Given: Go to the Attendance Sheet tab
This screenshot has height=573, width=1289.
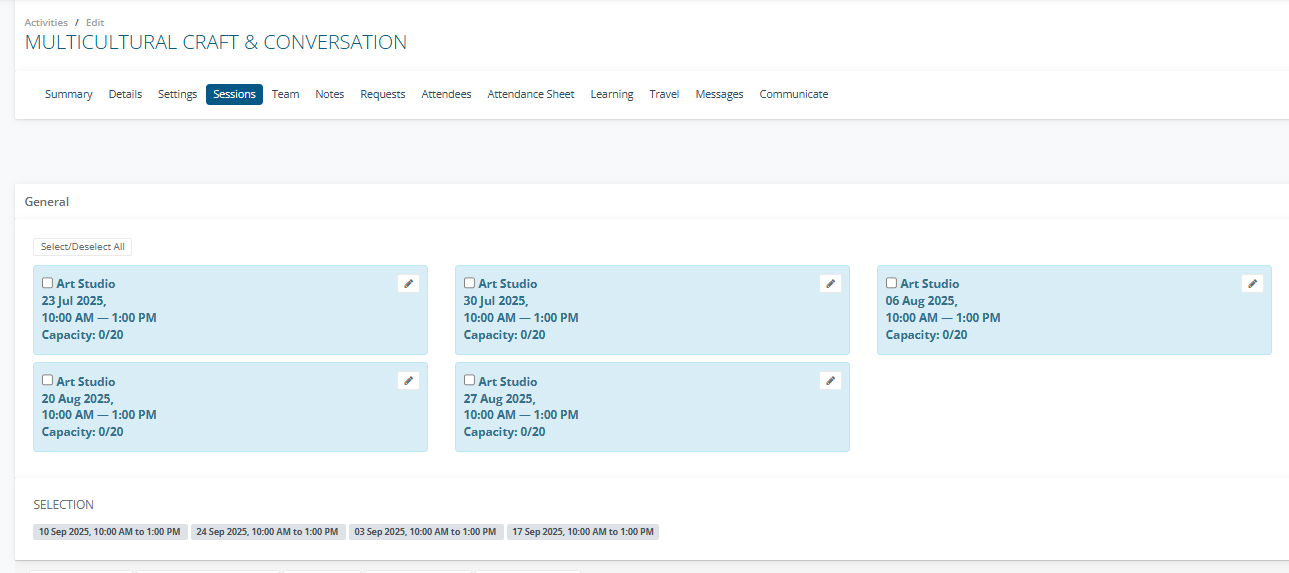Looking at the screenshot, I should coord(531,94).
